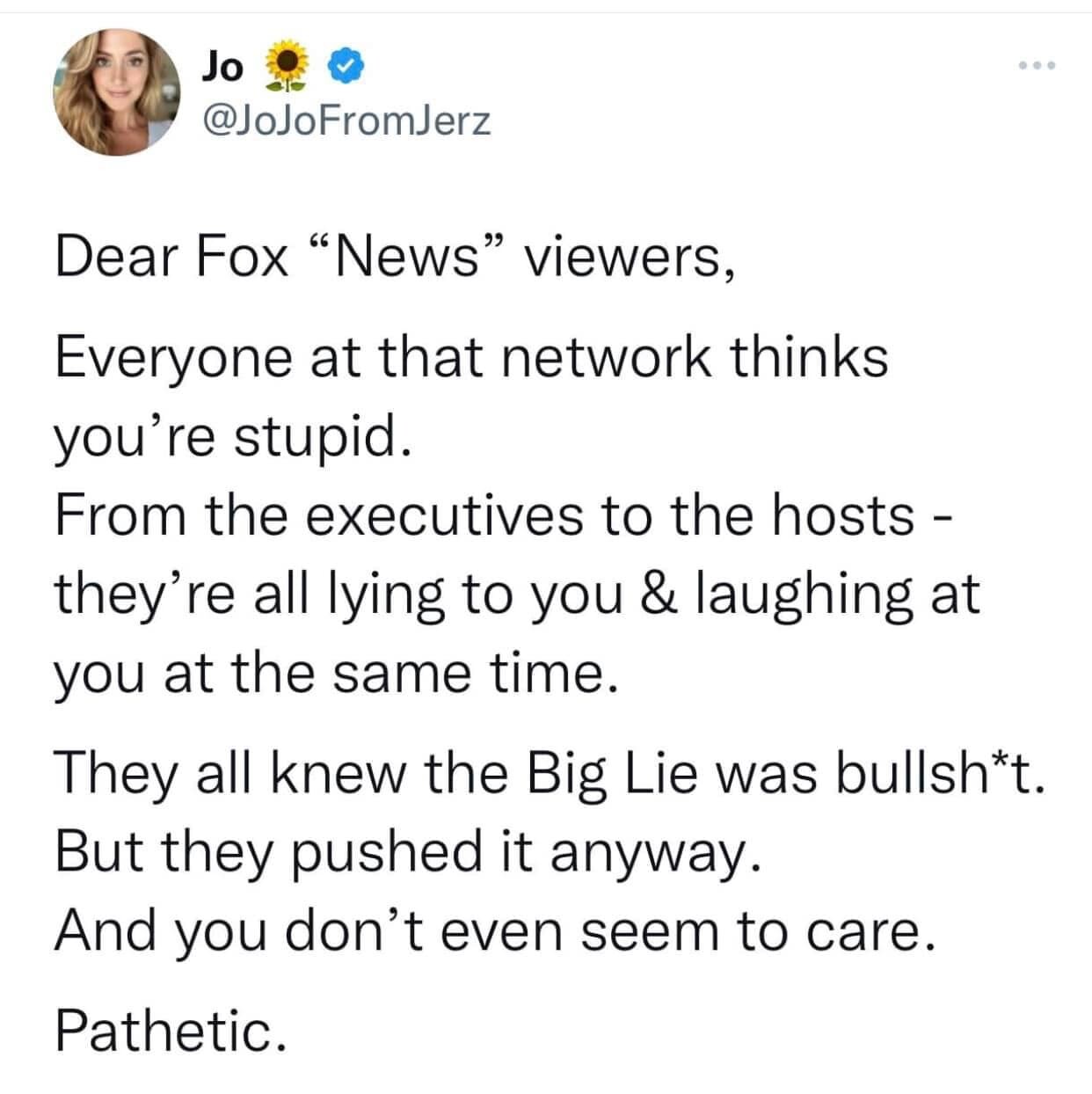Click the blue verified checkmark badge
This screenshot has height=1094, width=1092.
coord(343,65)
